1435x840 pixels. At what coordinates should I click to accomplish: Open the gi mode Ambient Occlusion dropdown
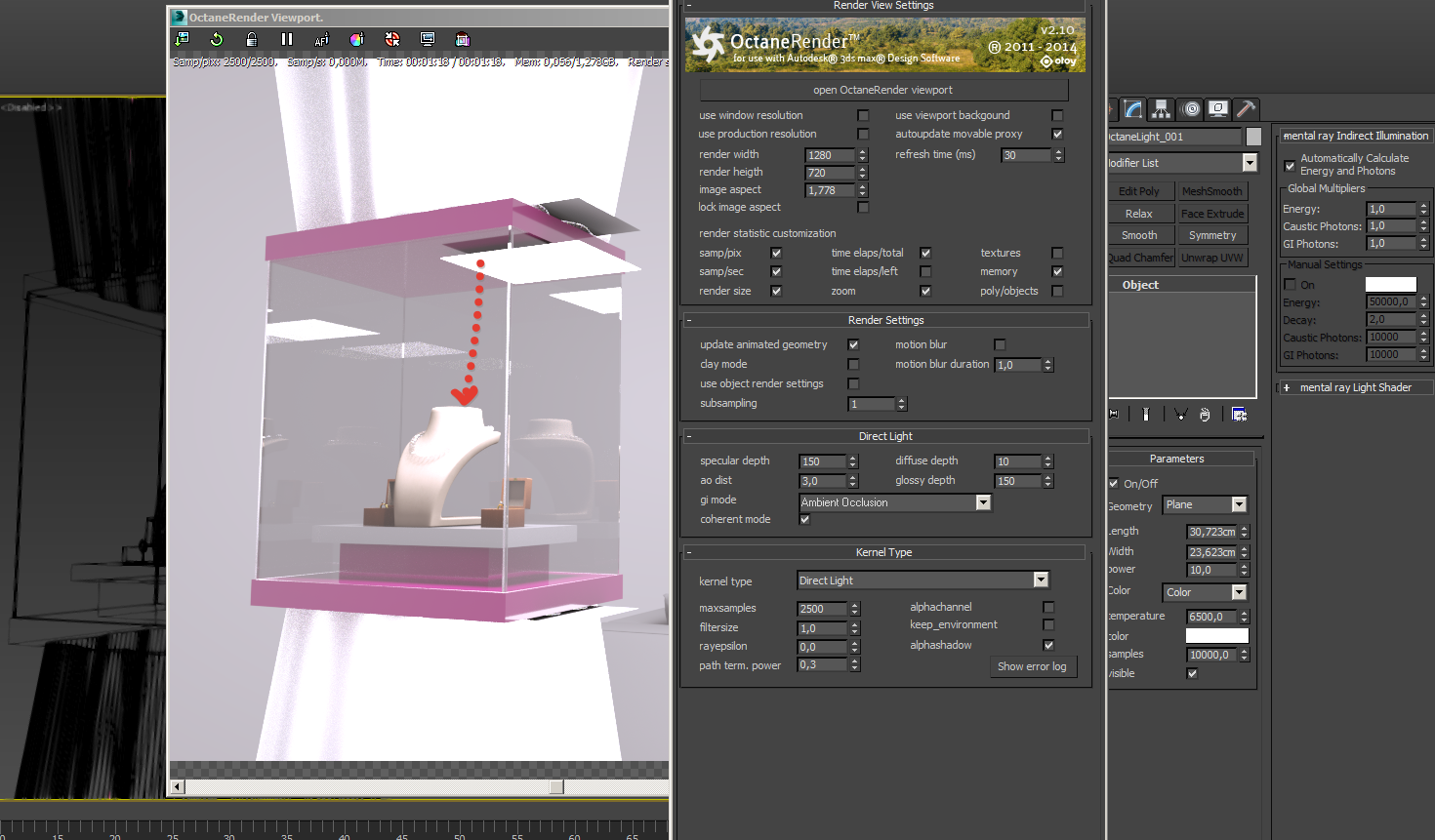coord(895,502)
